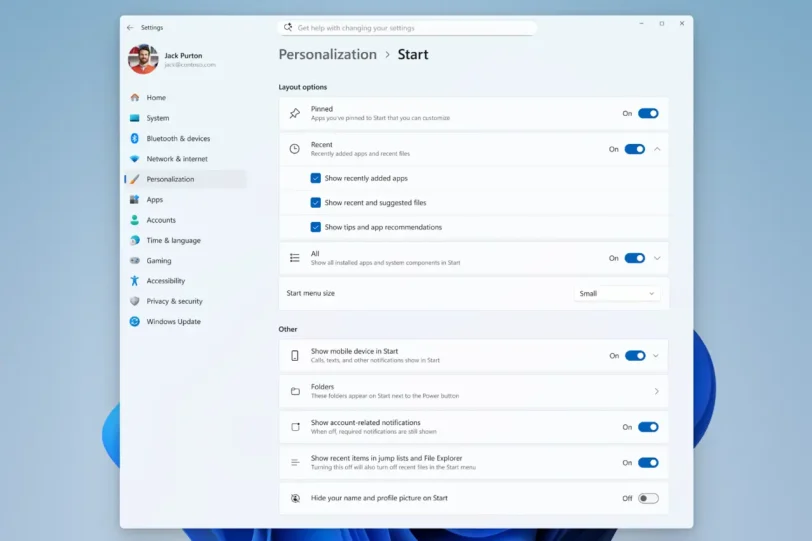Click the account-related notifications icon
812x541 pixels.
pos(295,427)
